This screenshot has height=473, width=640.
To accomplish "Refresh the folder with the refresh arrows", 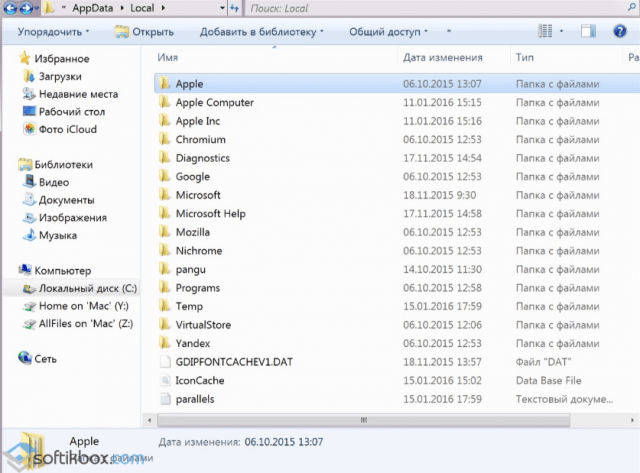I will [x=234, y=8].
